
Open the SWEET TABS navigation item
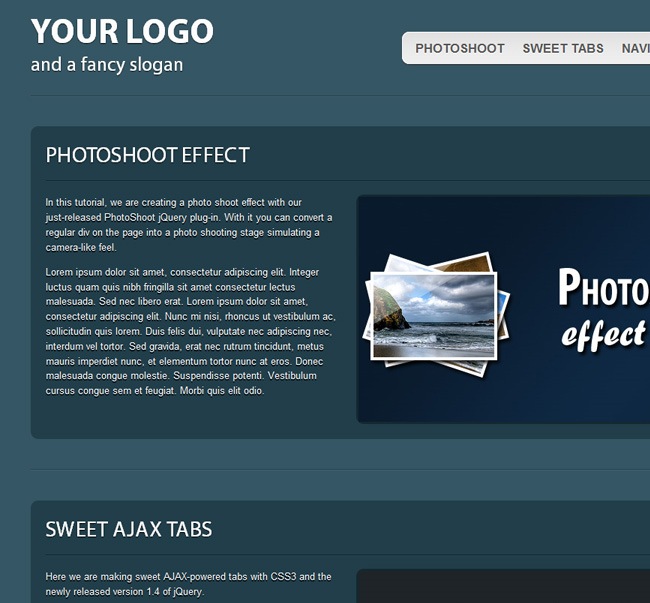pyautogui.click(x=563, y=48)
